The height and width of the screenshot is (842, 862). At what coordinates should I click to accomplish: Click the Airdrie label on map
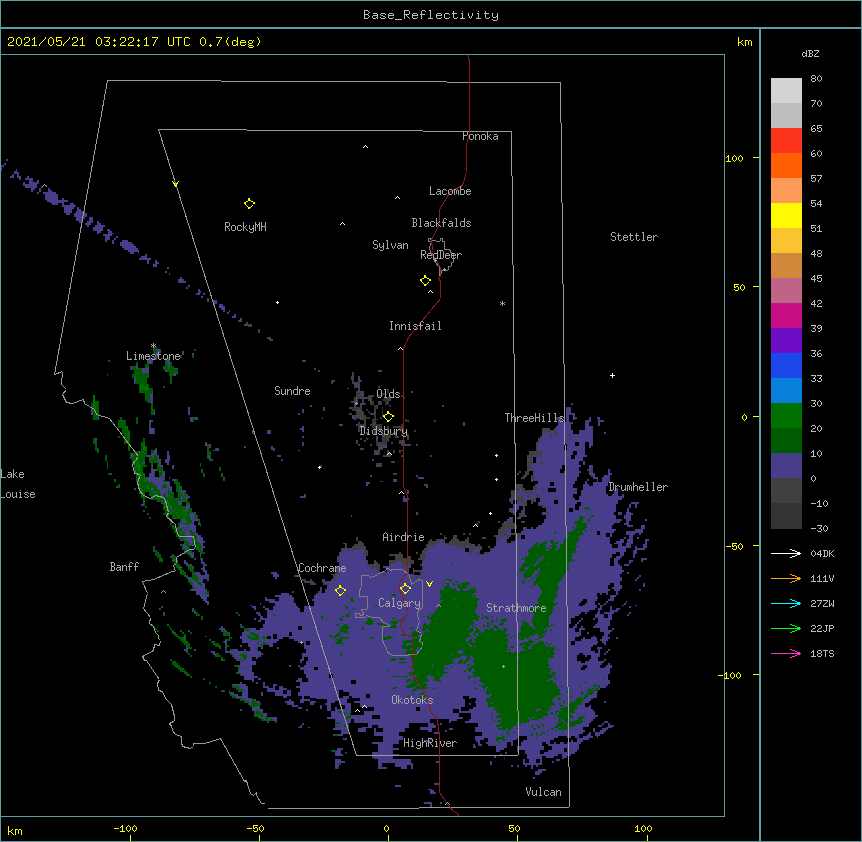(x=404, y=537)
